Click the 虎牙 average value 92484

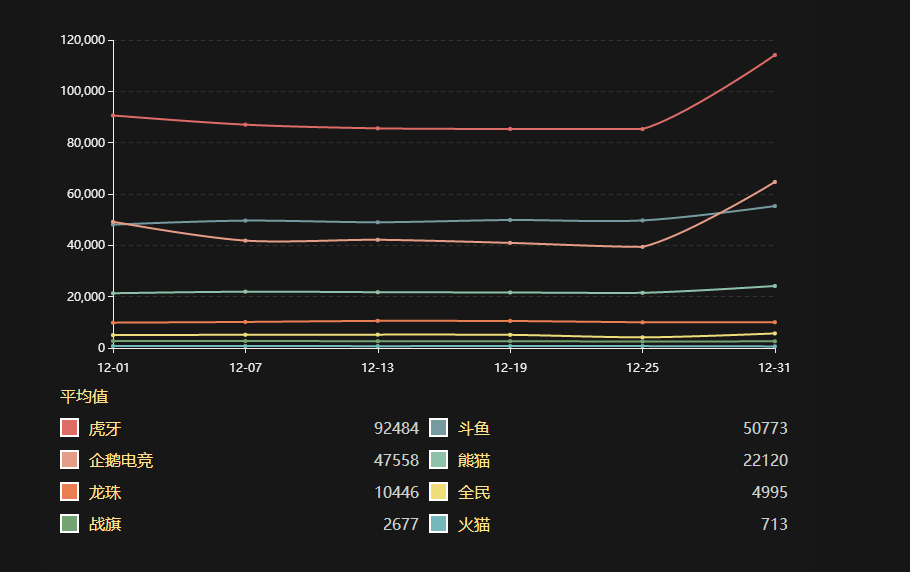[396, 428]
